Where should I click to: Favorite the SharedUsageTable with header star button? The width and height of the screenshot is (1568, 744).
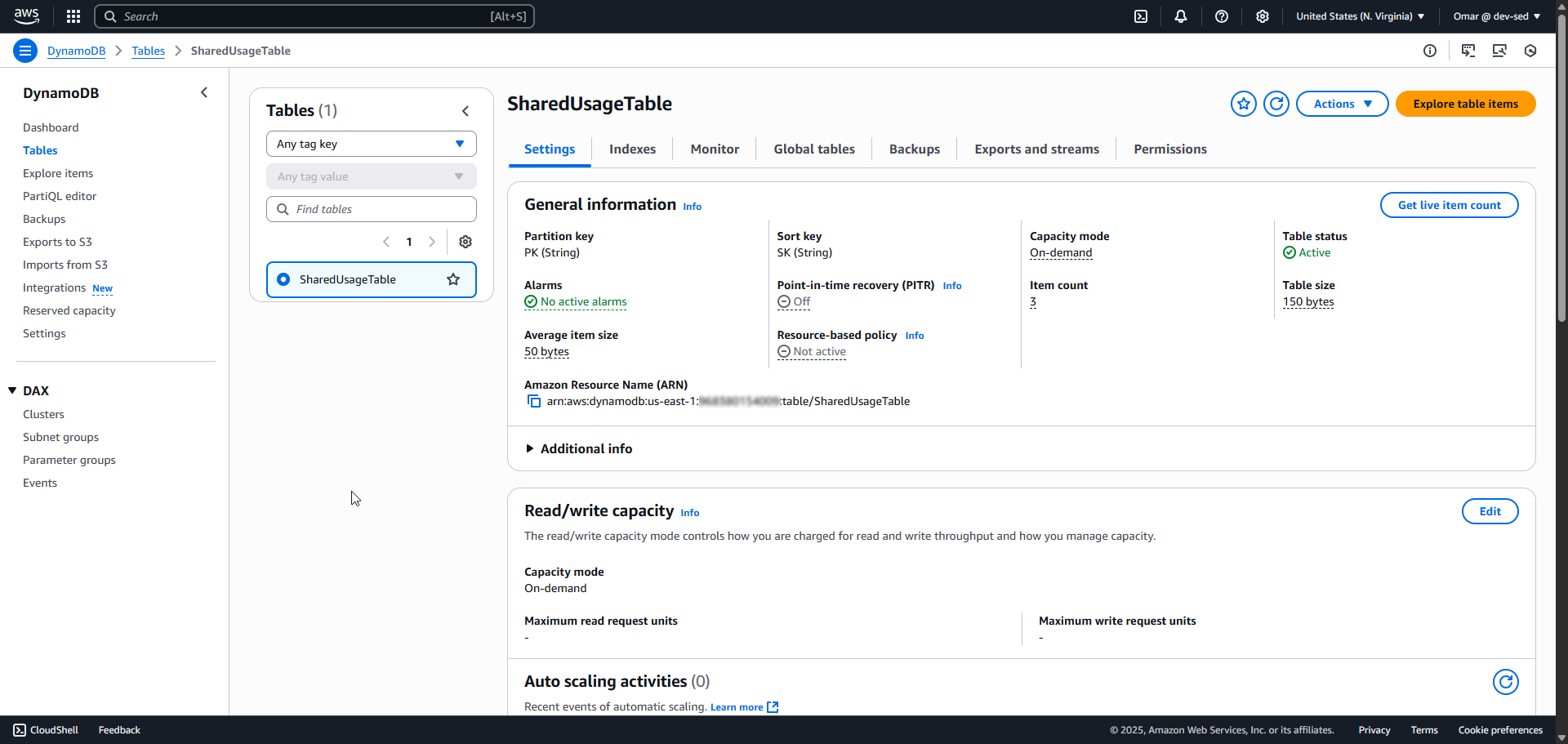tap(1244, 104)
